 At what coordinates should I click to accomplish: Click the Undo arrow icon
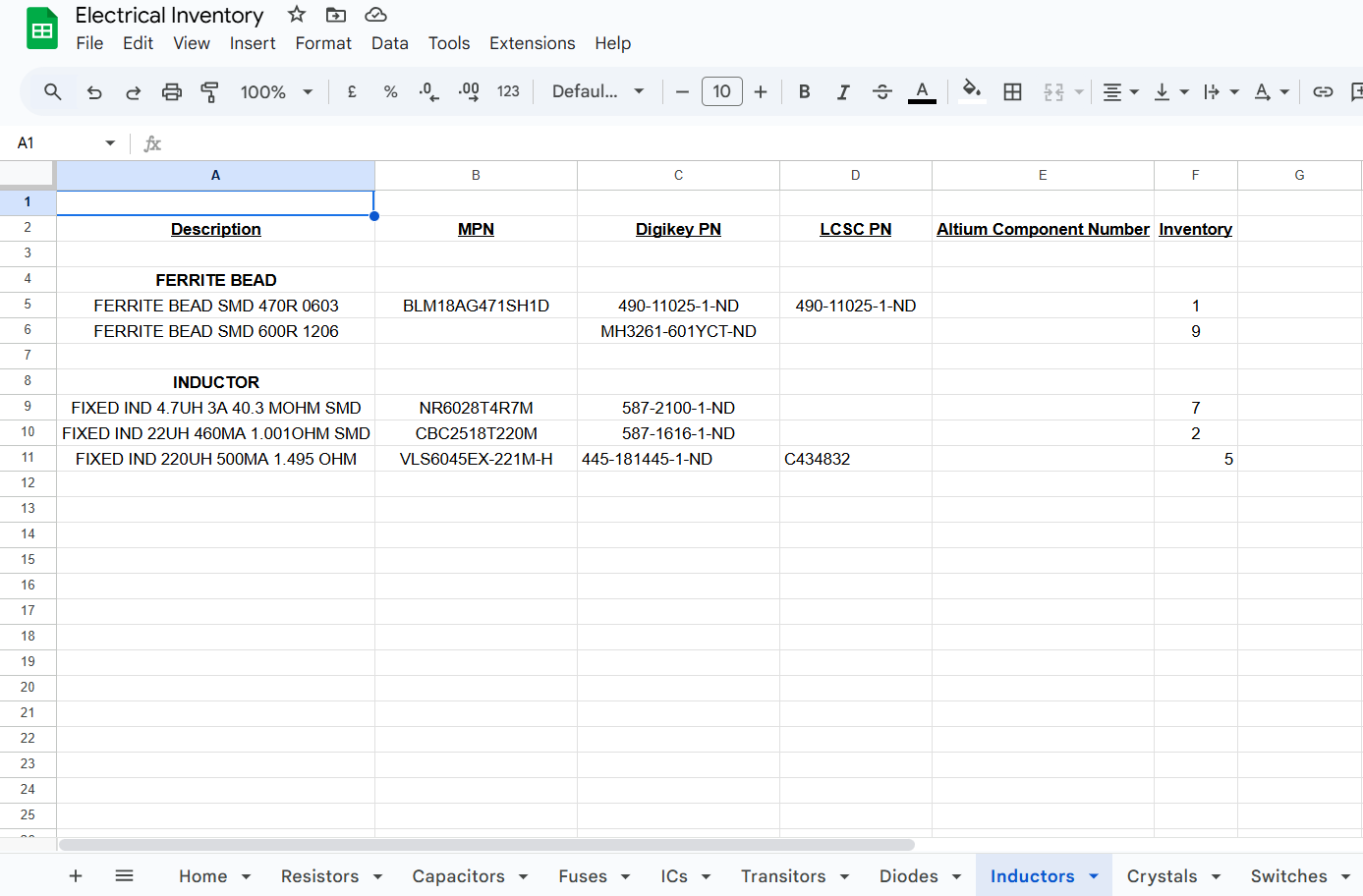pos(94,92)
